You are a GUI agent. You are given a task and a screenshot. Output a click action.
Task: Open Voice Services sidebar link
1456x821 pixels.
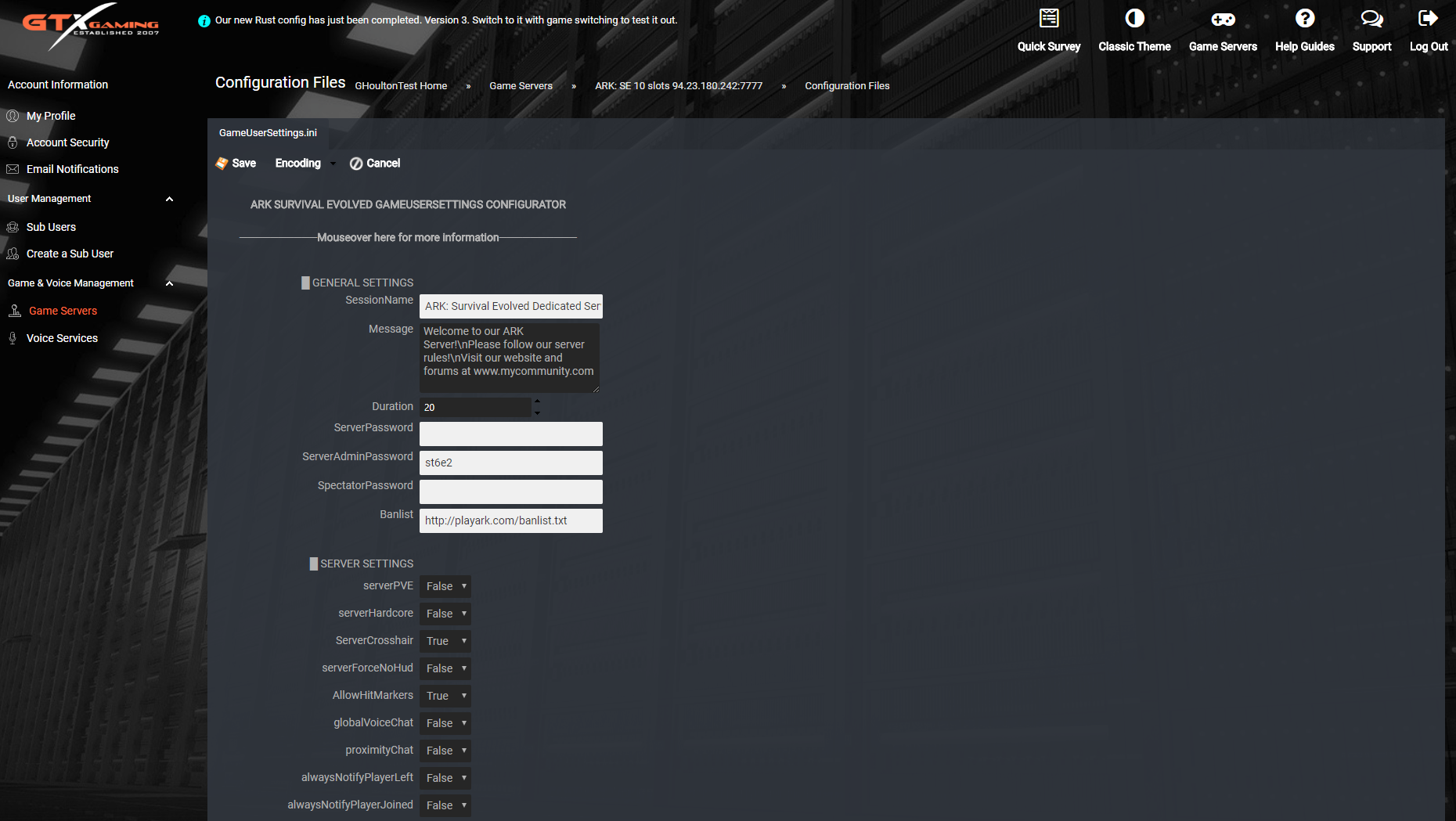tap(62, 338)
